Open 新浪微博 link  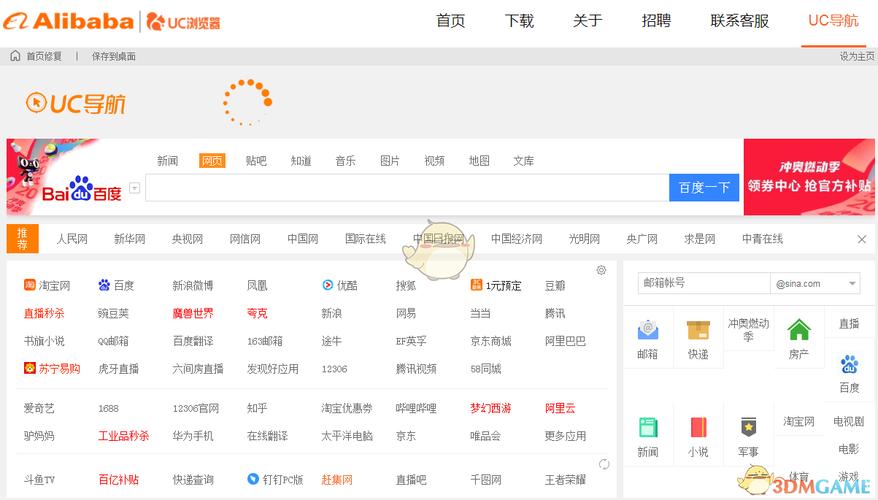click(193, 286)
